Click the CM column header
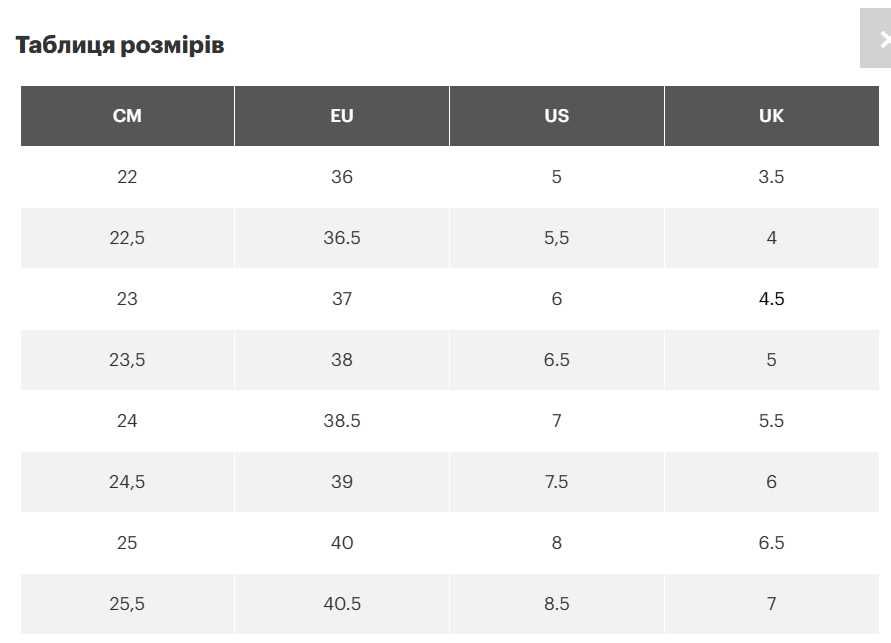The width and height of the screenshot is (891, 643). click(127, 116)
